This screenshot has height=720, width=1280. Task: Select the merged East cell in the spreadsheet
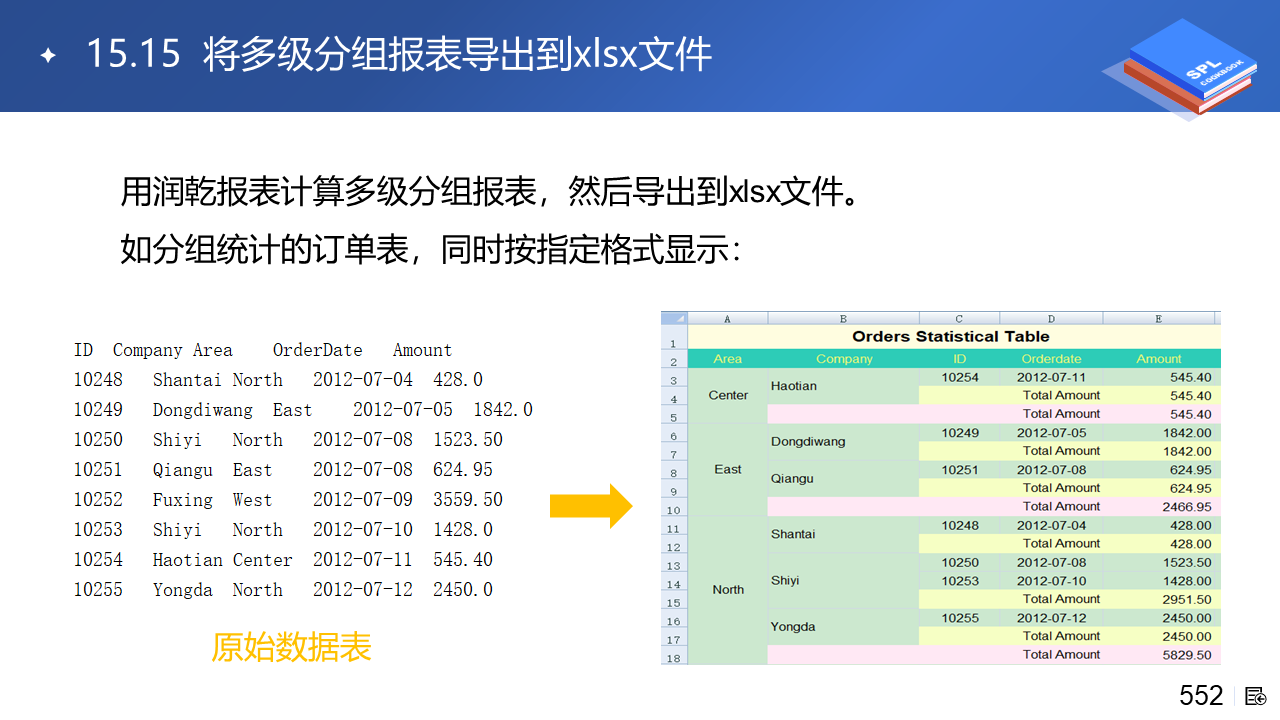coord(728,469)
